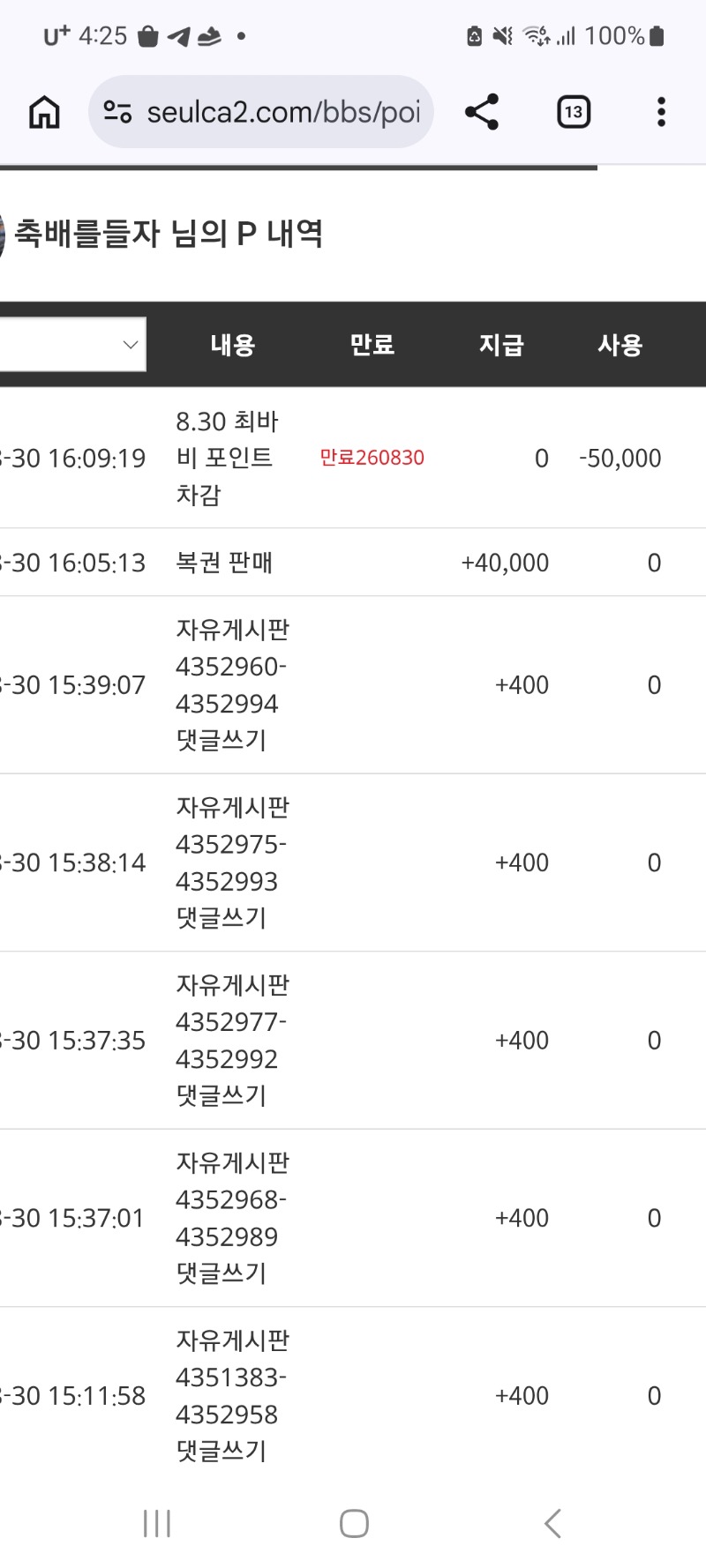Select the 지급 column header

coord(501,345)
